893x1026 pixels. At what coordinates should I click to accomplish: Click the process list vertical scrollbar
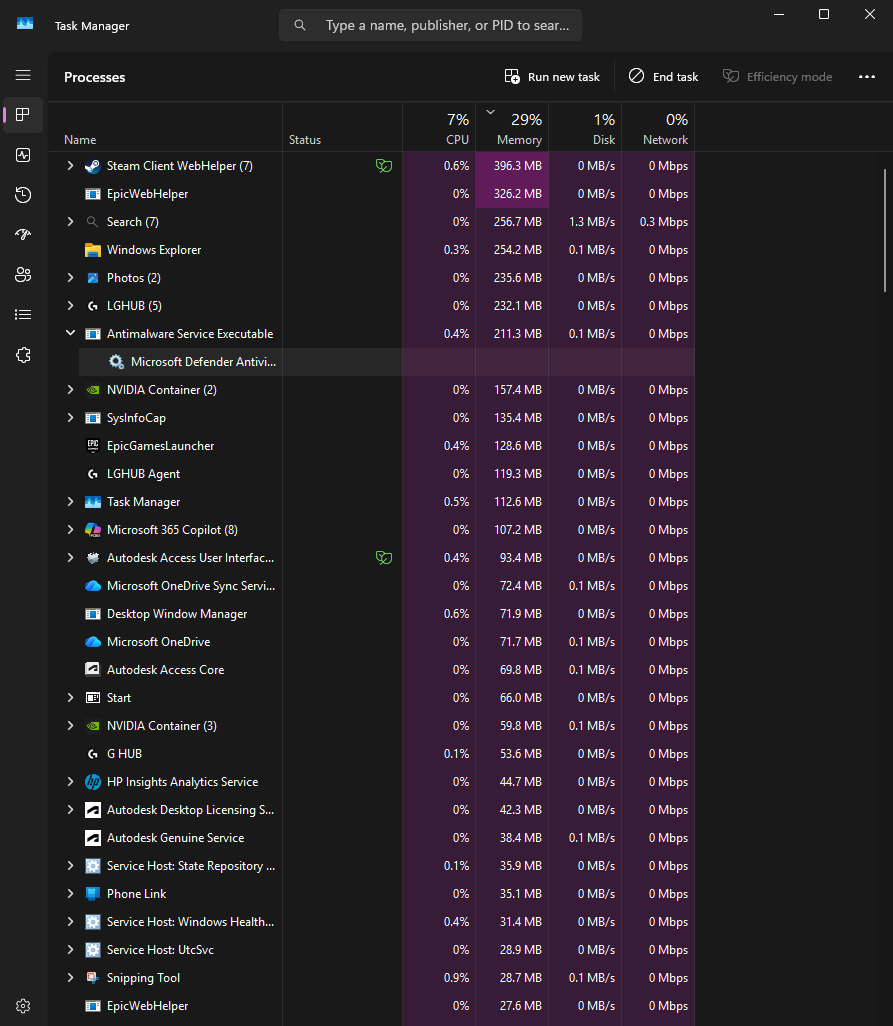(x=885, y=230)
